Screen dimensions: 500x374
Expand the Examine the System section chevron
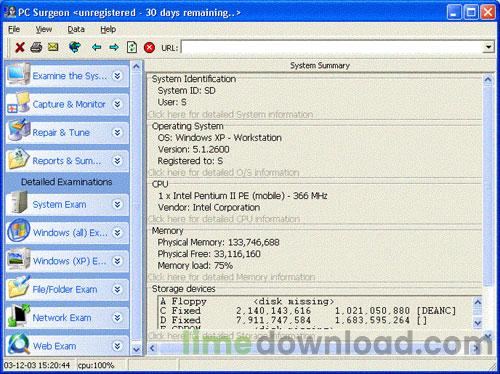pos(117,76)
